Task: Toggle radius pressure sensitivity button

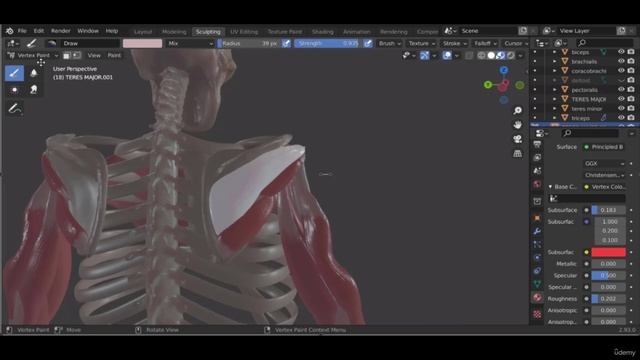Action: [x=287, y=43]
